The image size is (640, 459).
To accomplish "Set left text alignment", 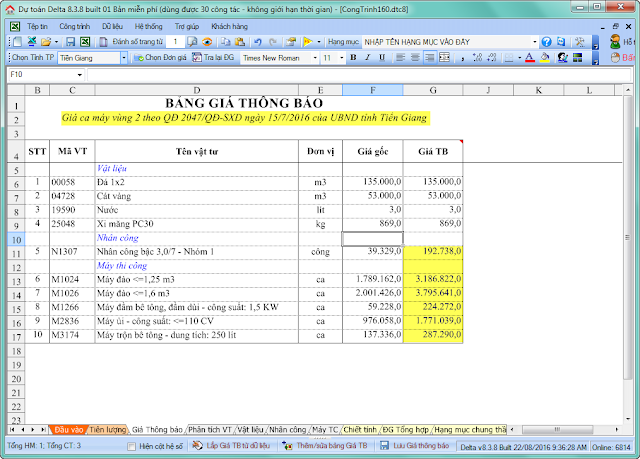I will tap(400, 58).
